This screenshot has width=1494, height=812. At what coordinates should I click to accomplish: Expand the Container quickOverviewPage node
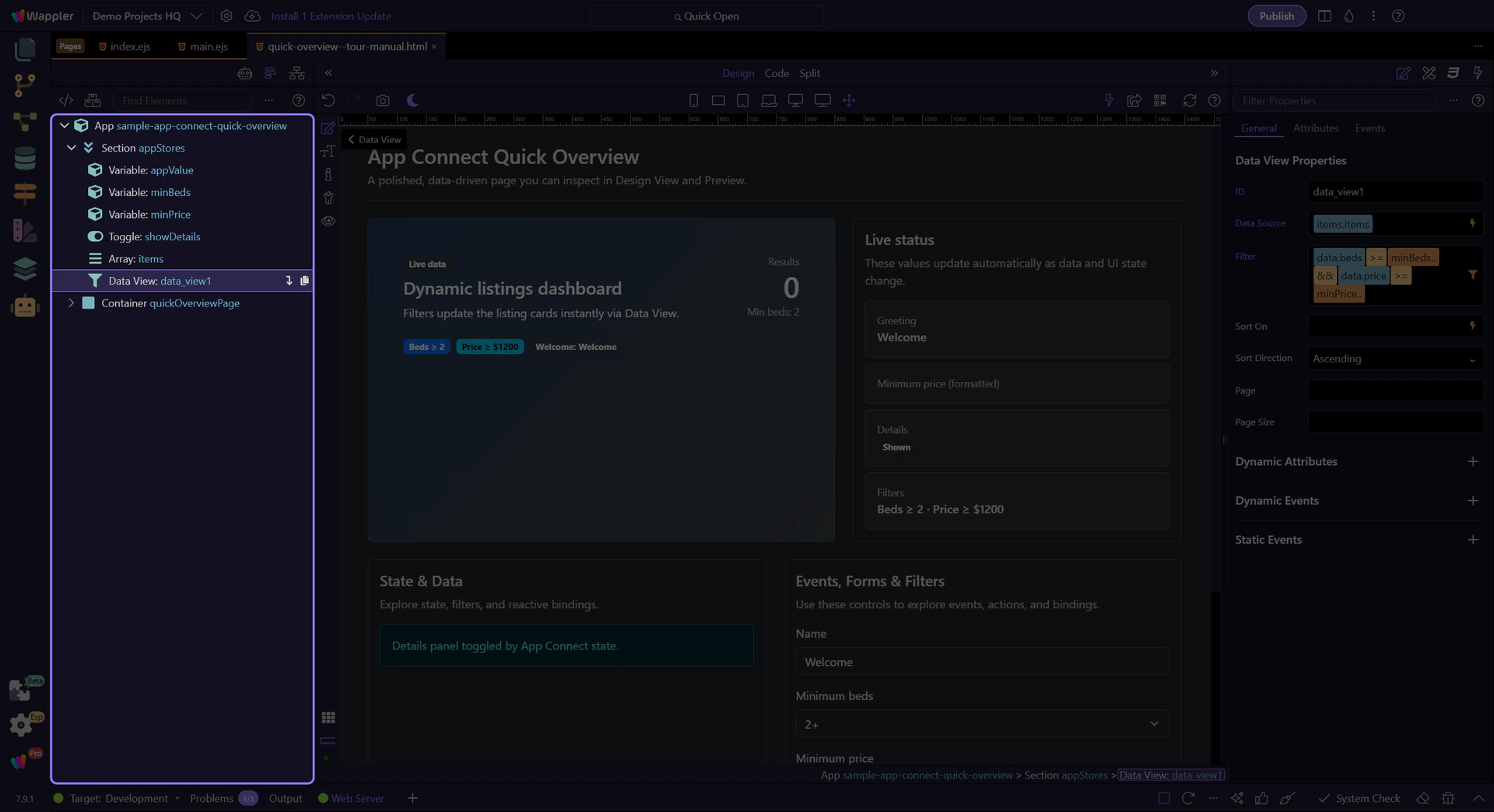(71, 303)
